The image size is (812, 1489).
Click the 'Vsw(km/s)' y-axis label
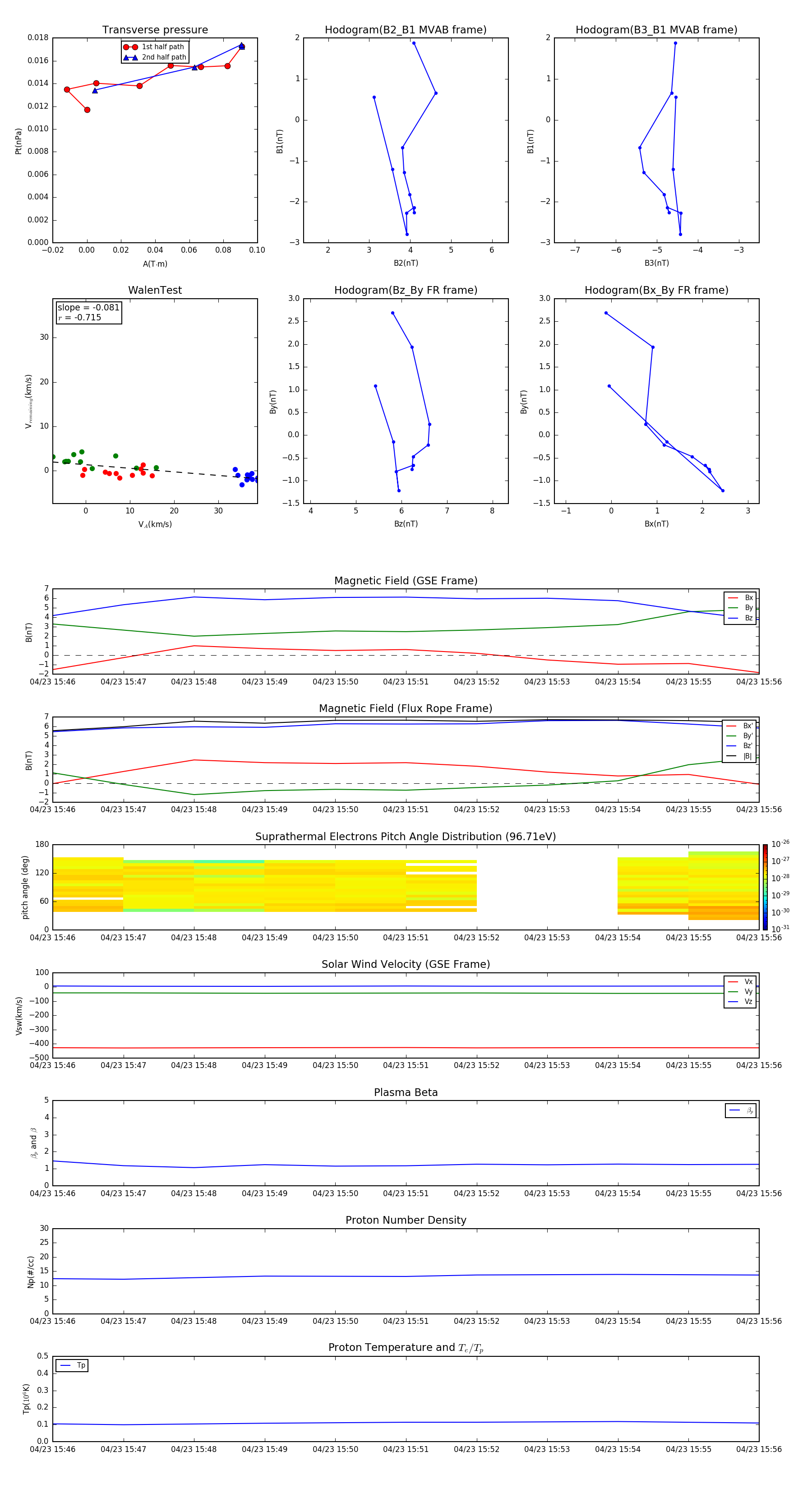18,1016
